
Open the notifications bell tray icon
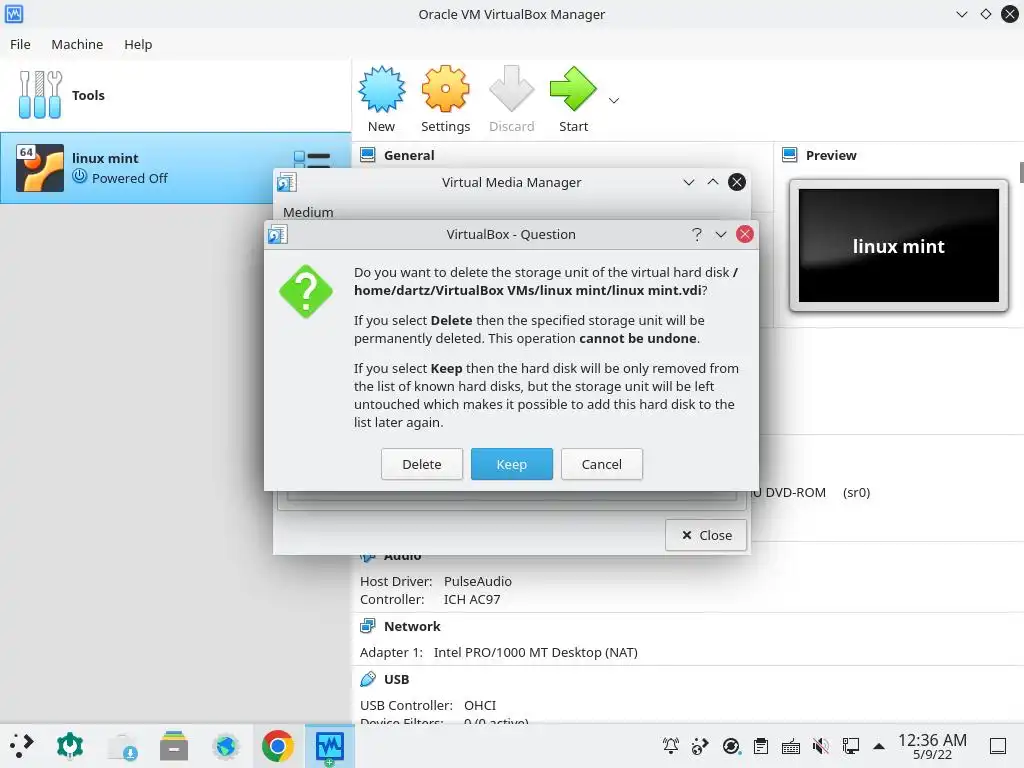pos(671,746)
